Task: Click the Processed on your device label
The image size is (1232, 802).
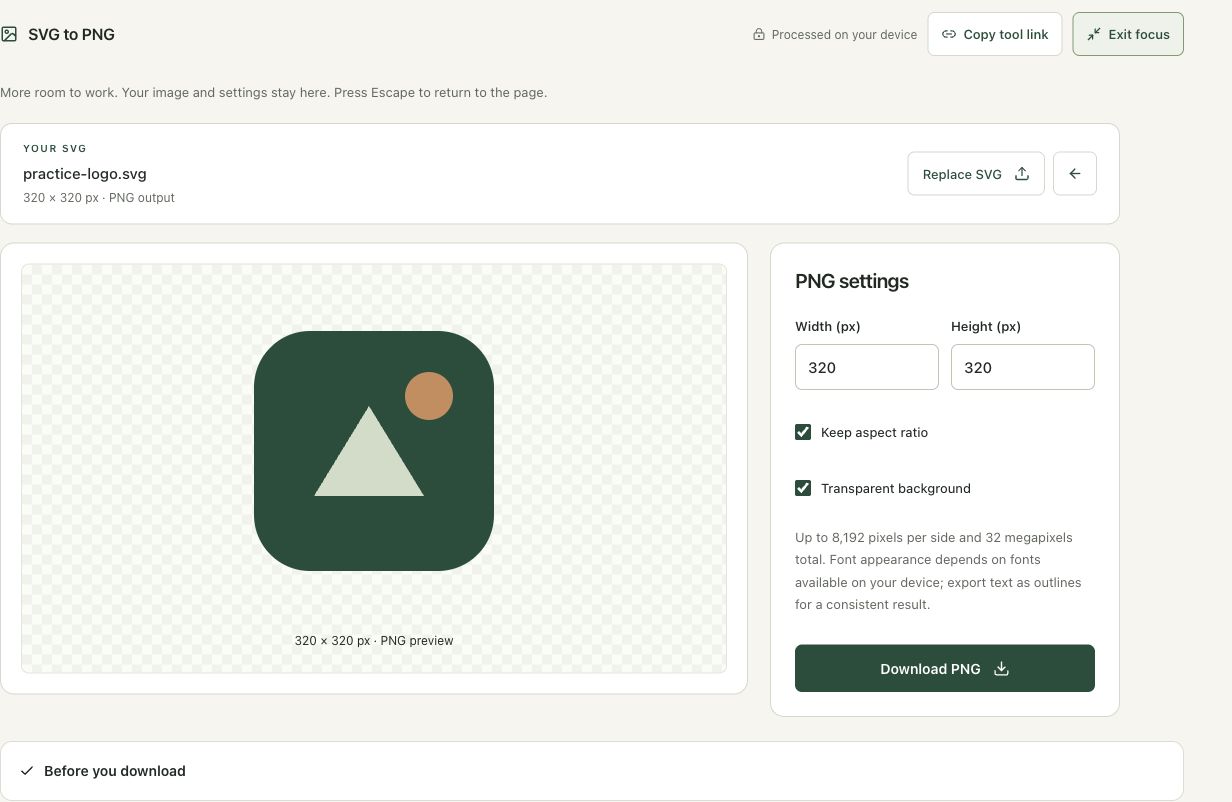Action: [x=844, y=34]
